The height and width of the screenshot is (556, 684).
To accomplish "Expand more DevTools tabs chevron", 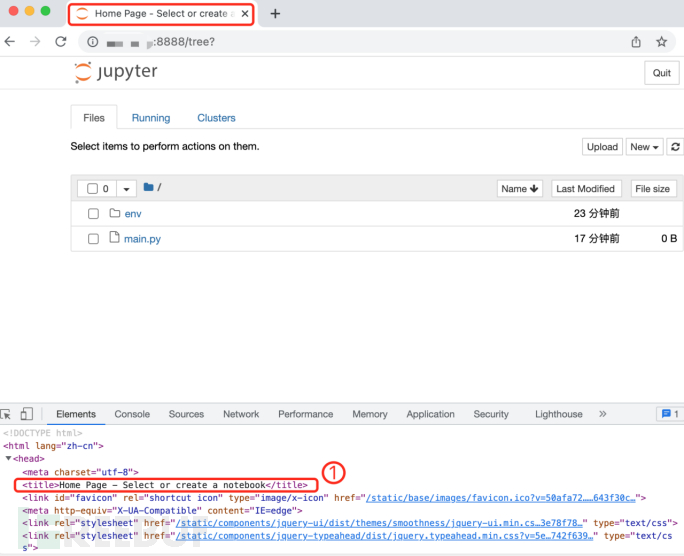I will tap(602, 414).
